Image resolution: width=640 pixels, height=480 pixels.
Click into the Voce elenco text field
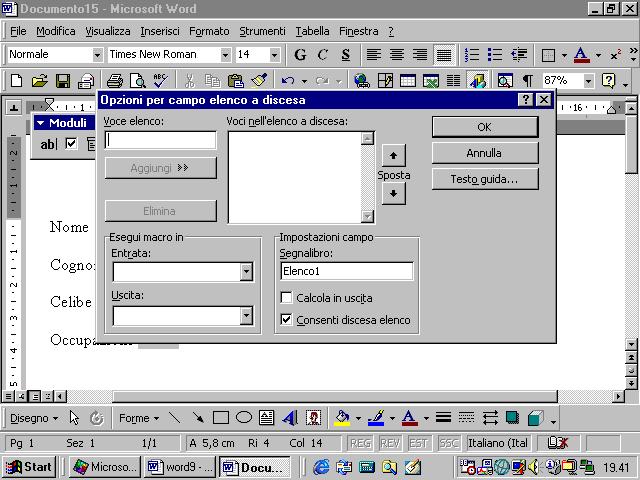pyautogui.click(x=160, y=140)
